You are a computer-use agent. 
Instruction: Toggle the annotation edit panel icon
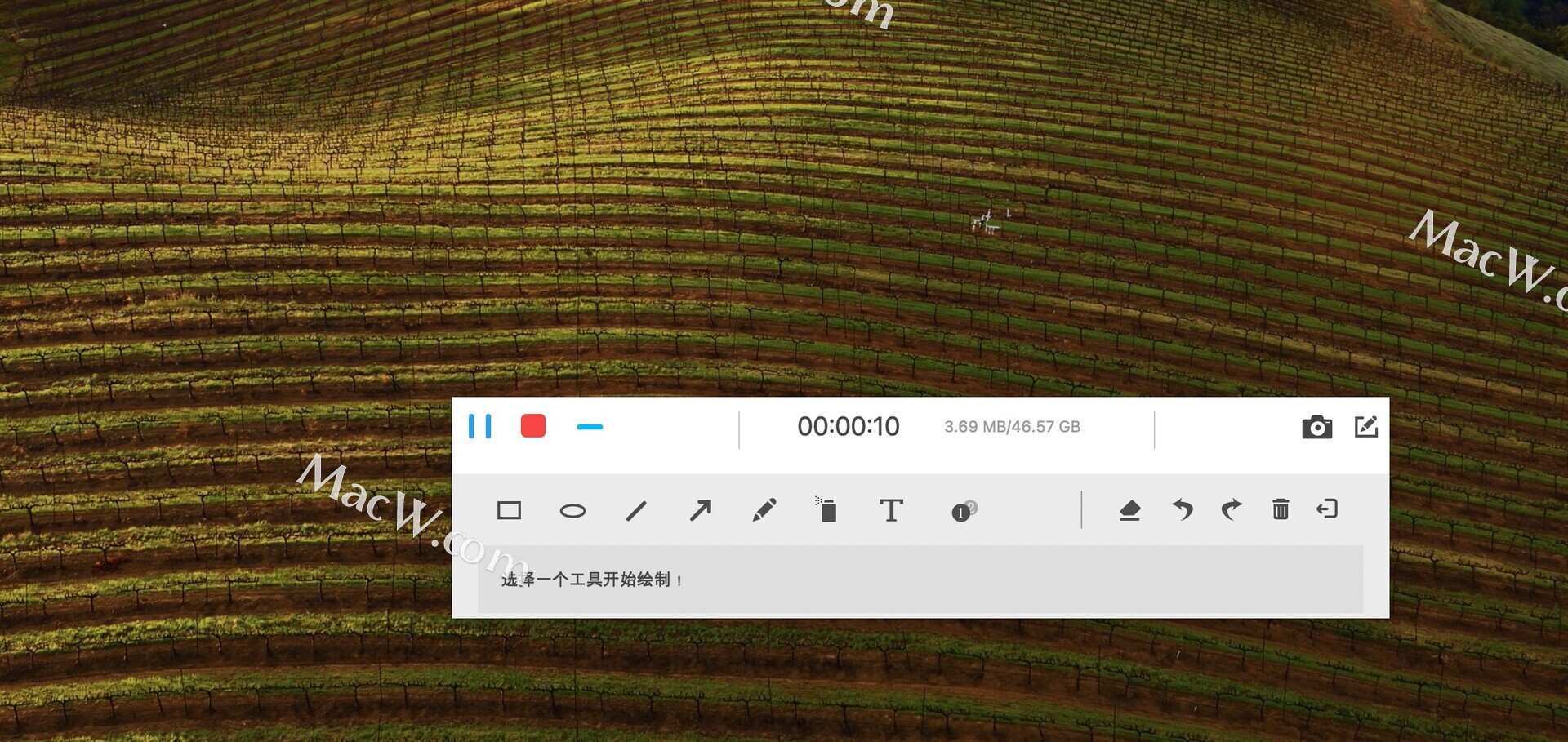1365,427
